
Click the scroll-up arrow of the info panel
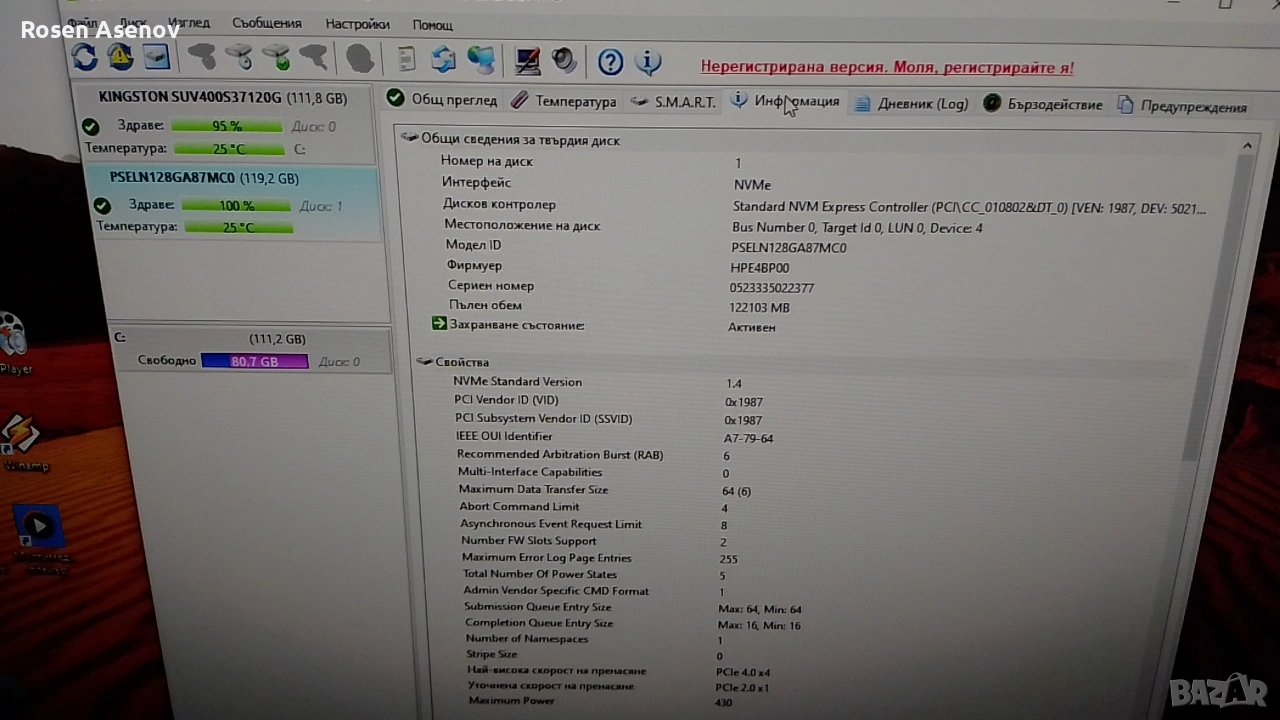pyautogui.click(x=1247, y=146)
